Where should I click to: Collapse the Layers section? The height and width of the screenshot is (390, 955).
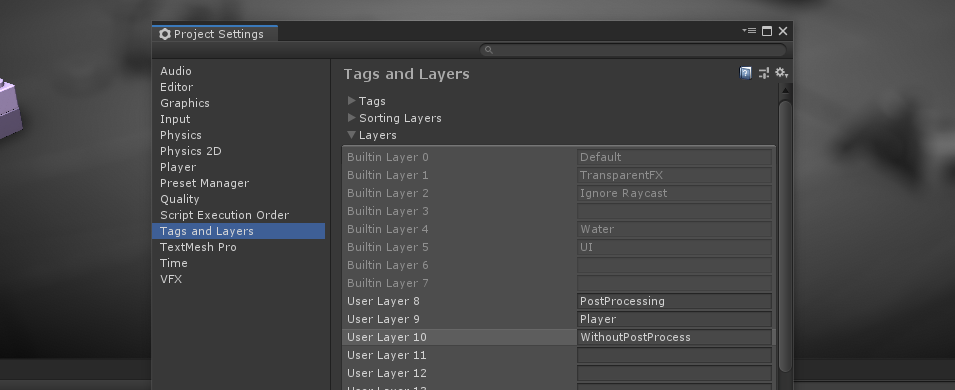(x=351, y=135)
